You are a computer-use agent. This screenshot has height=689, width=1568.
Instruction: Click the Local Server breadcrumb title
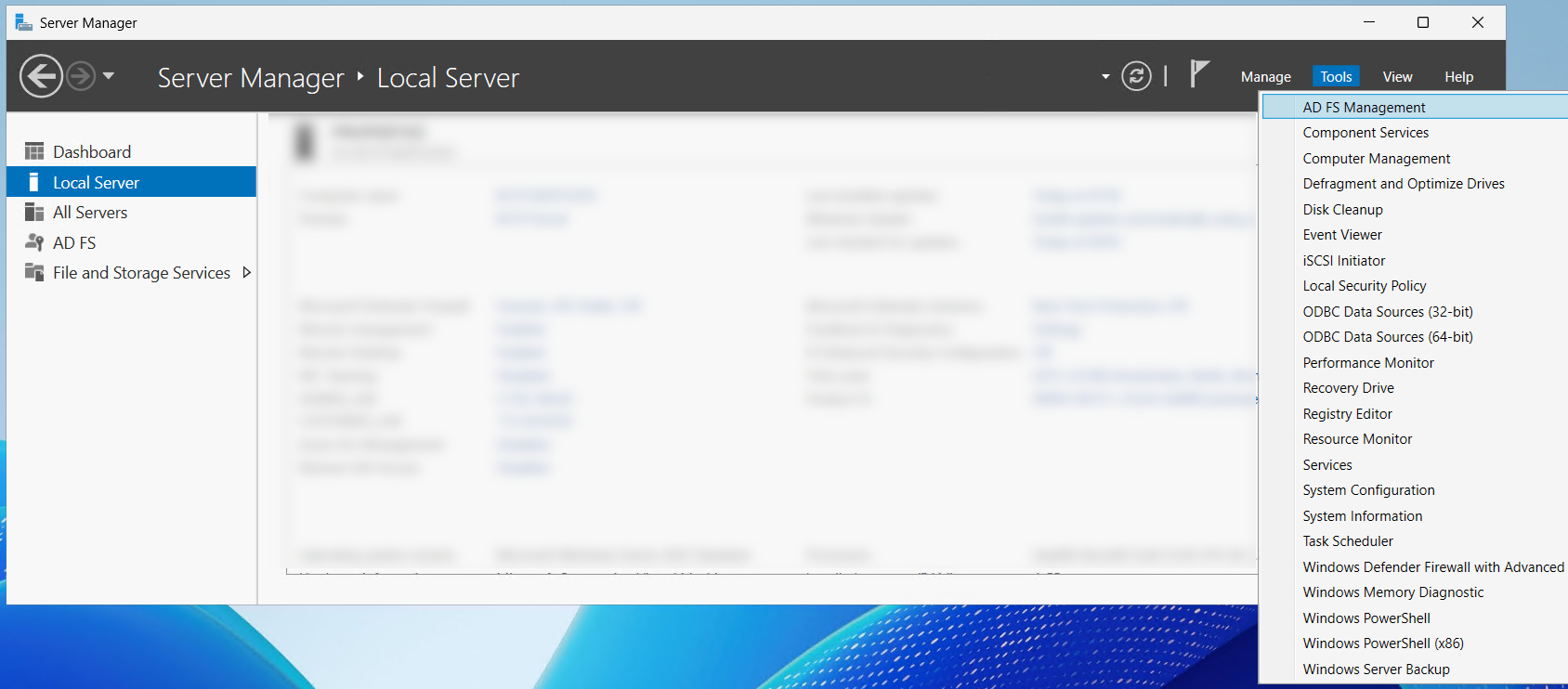click(x=448, y=78)
